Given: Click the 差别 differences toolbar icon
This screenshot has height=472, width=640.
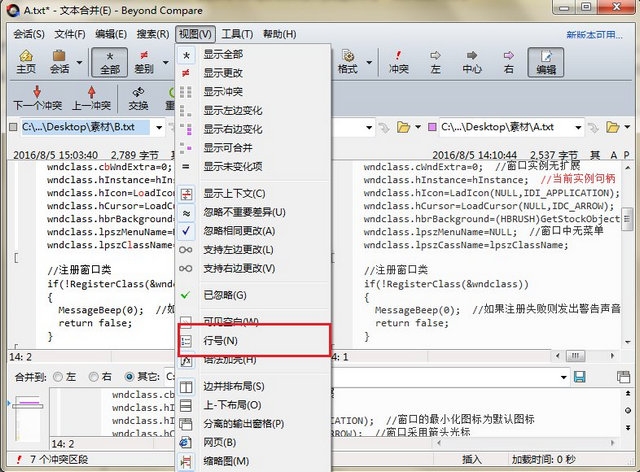Looking at the screenshot, I should click(x=144, y=62).
